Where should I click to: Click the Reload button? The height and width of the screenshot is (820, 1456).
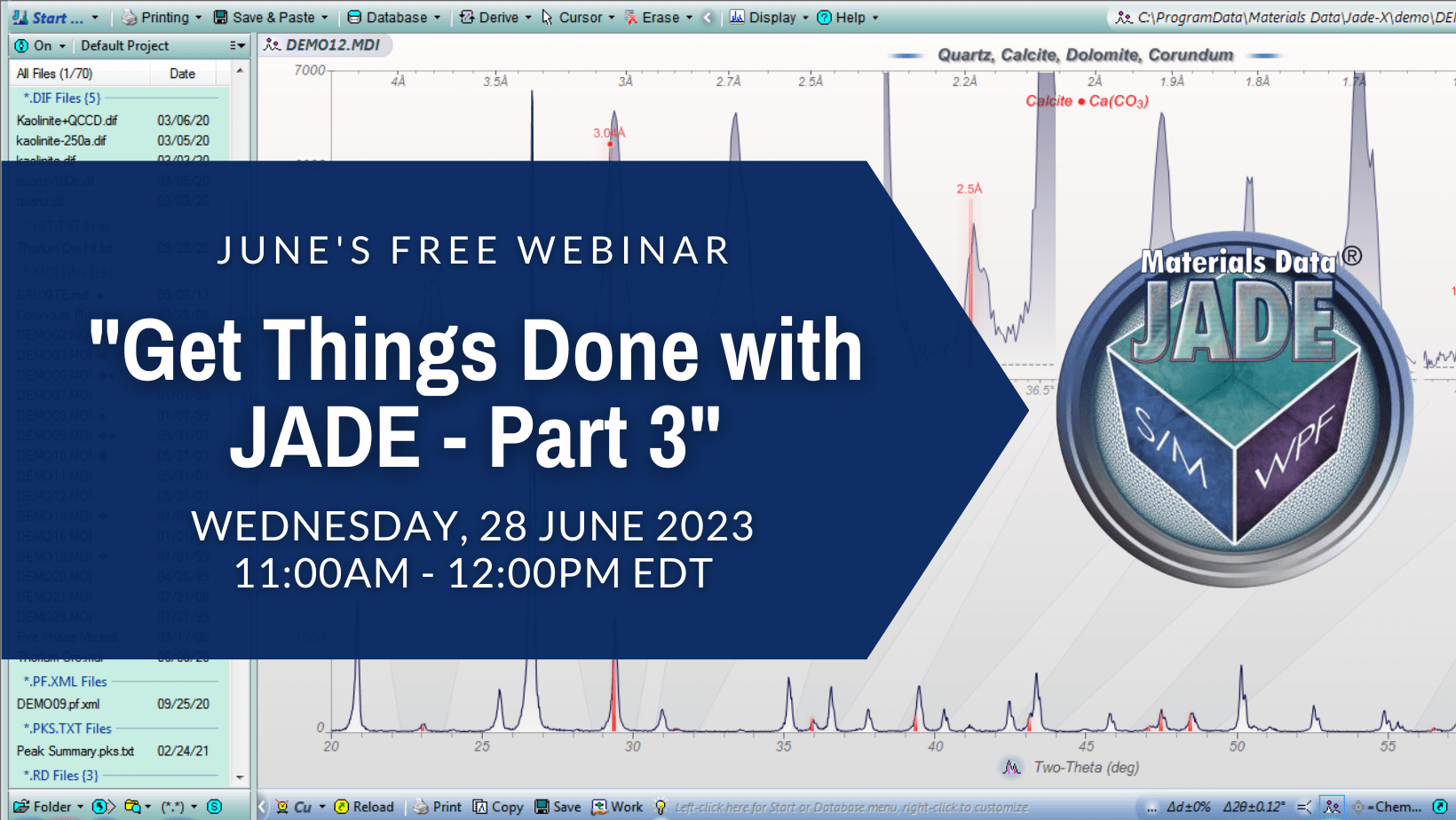point(364,807)
